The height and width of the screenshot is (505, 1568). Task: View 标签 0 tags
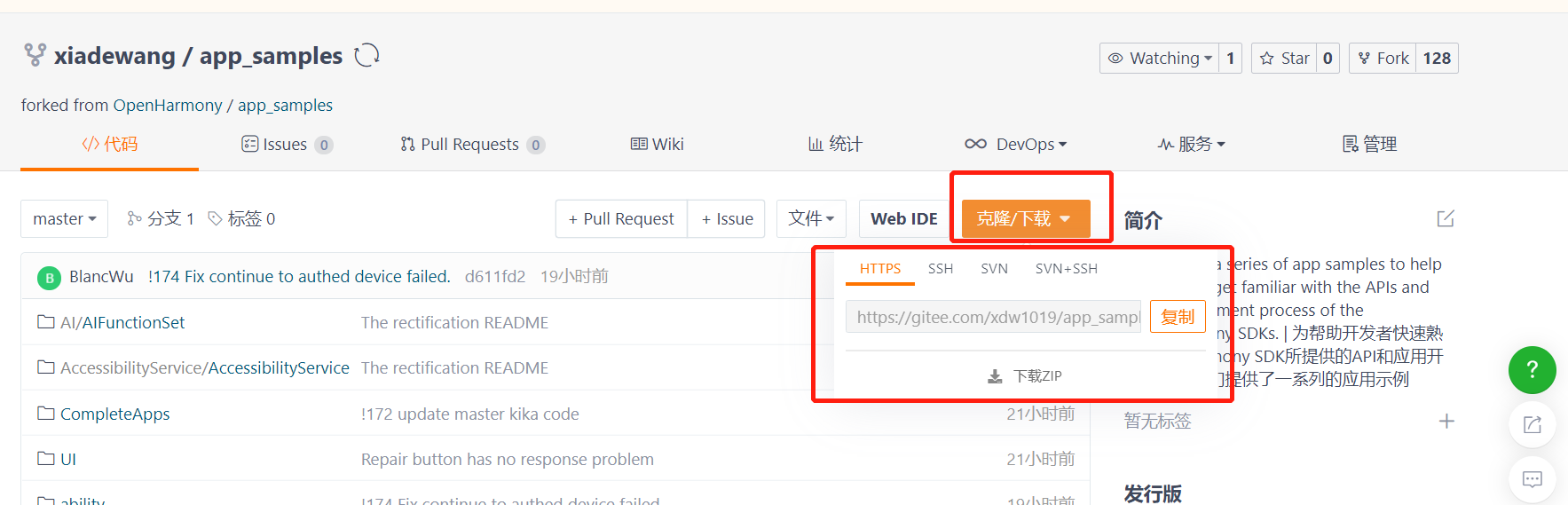241,218
